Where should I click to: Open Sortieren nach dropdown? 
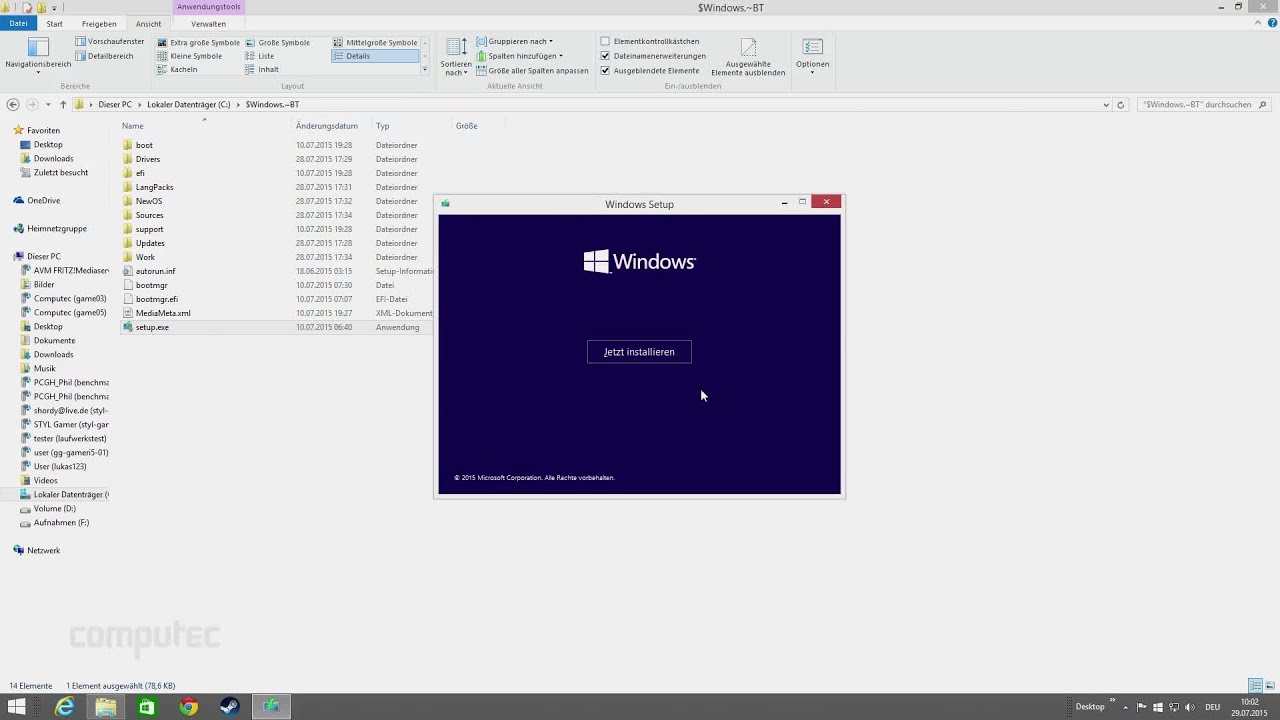(x=456, y=57)
